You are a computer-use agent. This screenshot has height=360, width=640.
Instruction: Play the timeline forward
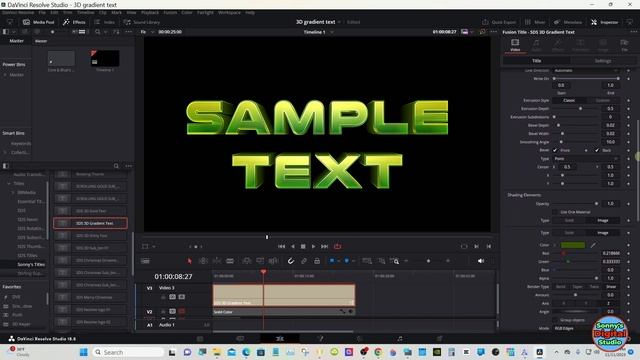point(313,247)
